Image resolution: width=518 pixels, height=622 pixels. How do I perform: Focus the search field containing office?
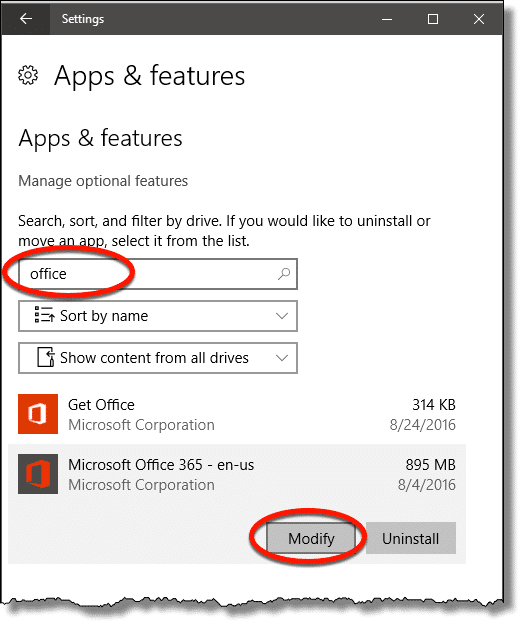158,274
